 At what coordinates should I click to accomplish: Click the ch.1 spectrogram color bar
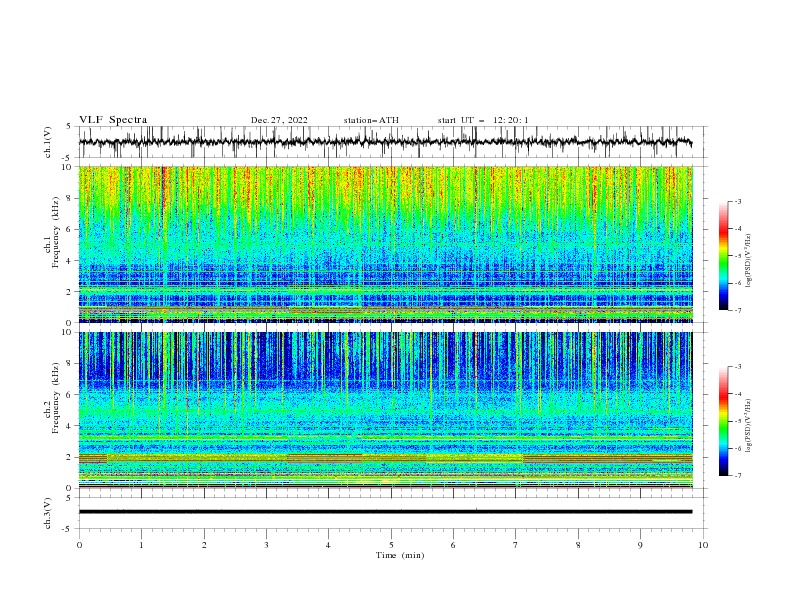(723, 255)
